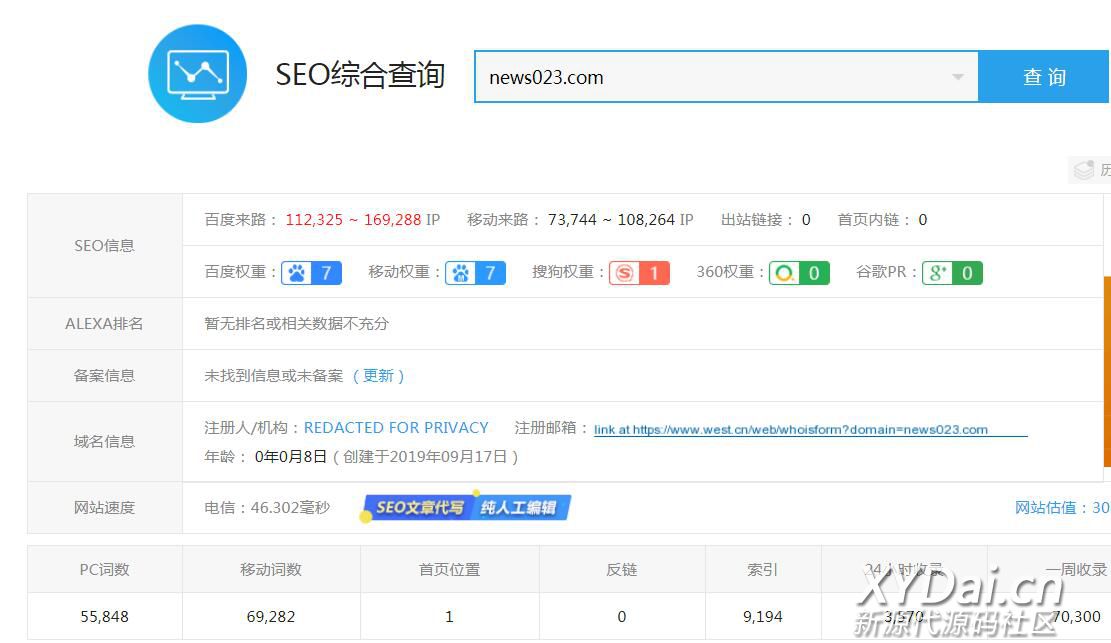The width and height of the screenshot is (1111, 643).
Task: Click the 暂无排名或相关数据不充分 ALEXA text
Action: 296,324
